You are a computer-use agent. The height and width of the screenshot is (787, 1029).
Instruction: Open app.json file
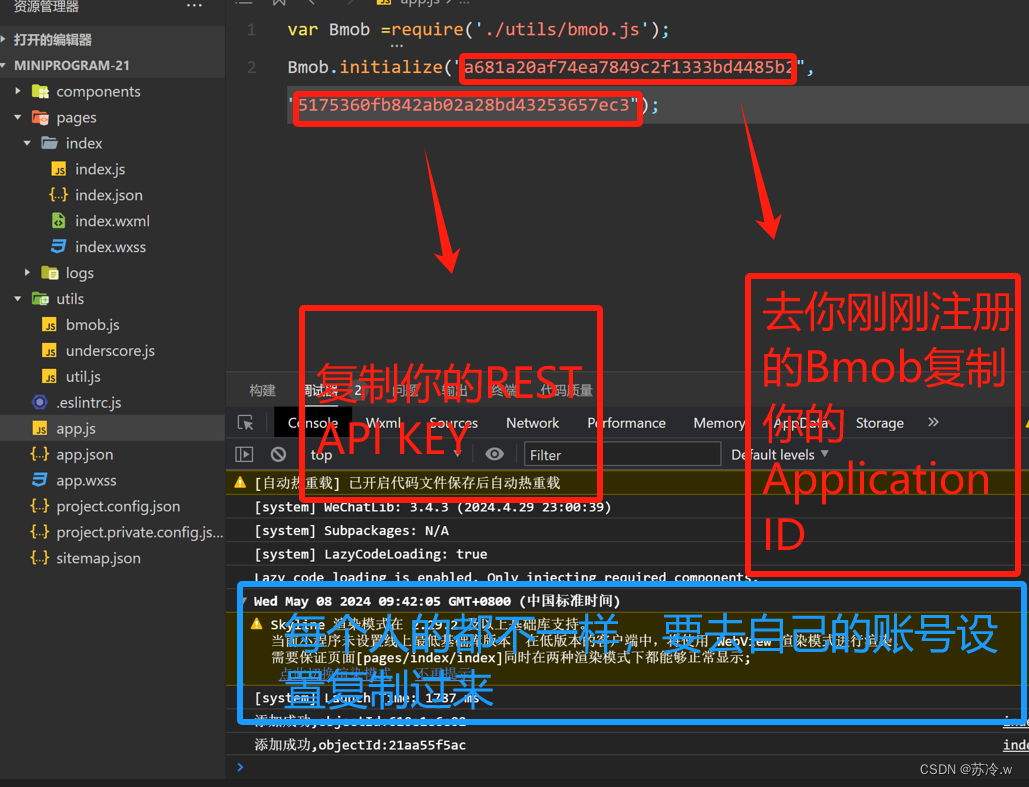pyautogui.click(x=85, y=454)
